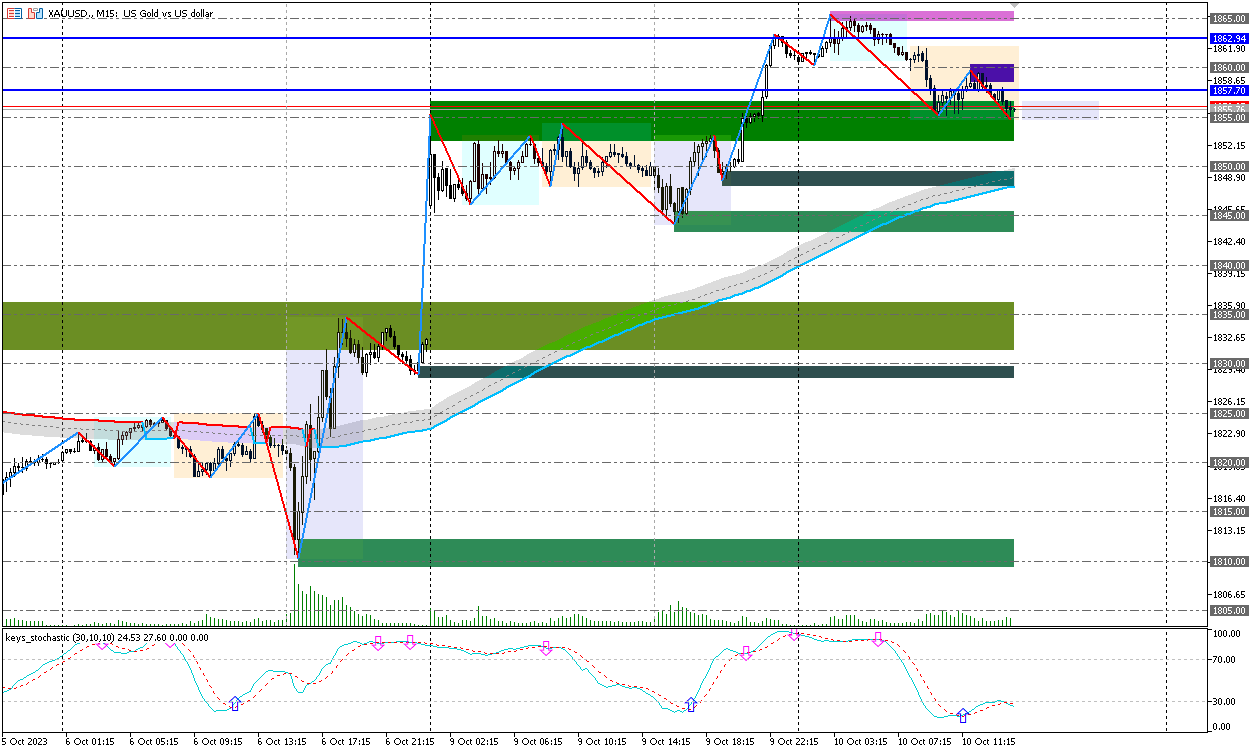Click the pink down arrow near 9 Oct 18:15
1257x751 pixels.
pyautogui.click(x=746, y=653)
